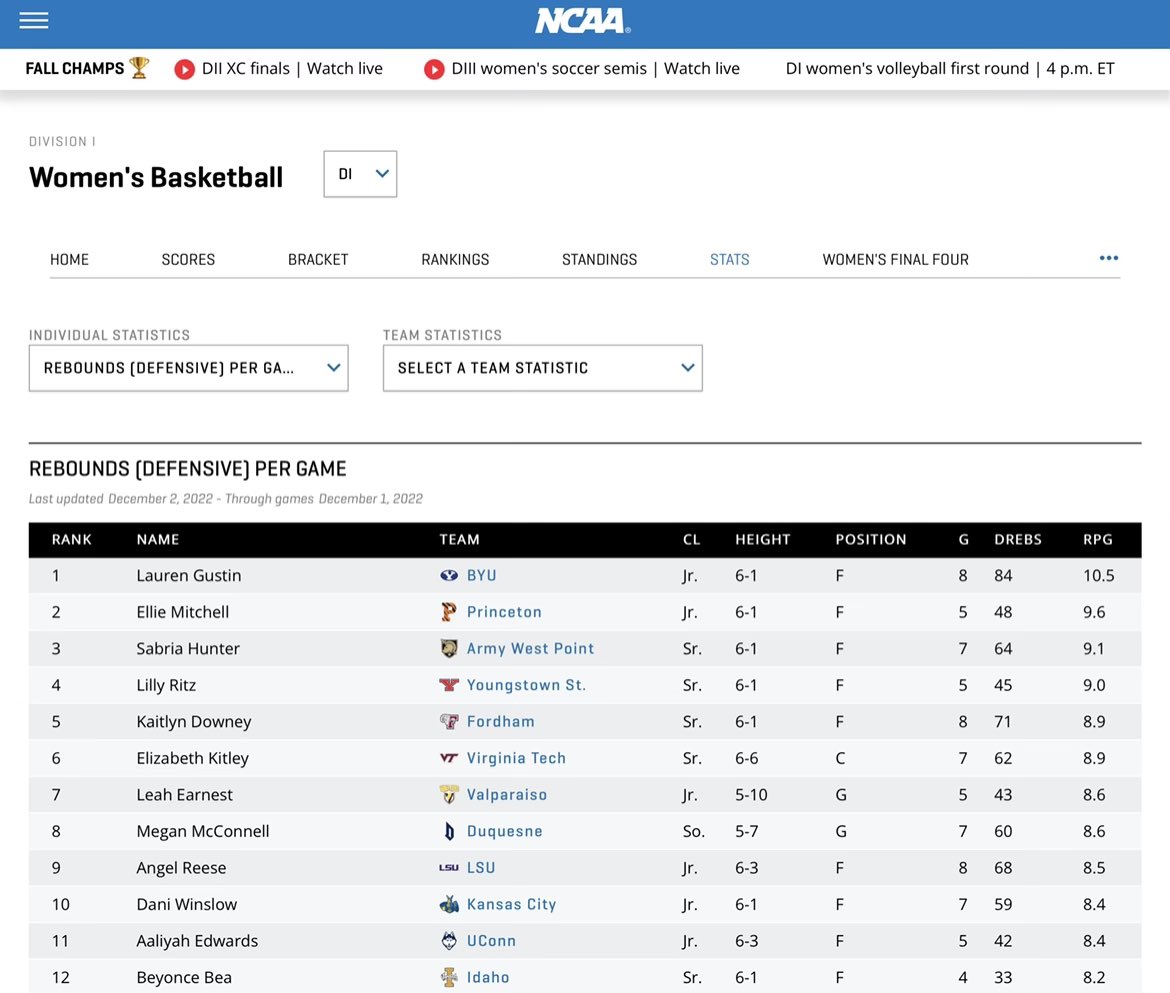Open DIII women's soccer semis link

pyautogui.click(x=595, y=69)
